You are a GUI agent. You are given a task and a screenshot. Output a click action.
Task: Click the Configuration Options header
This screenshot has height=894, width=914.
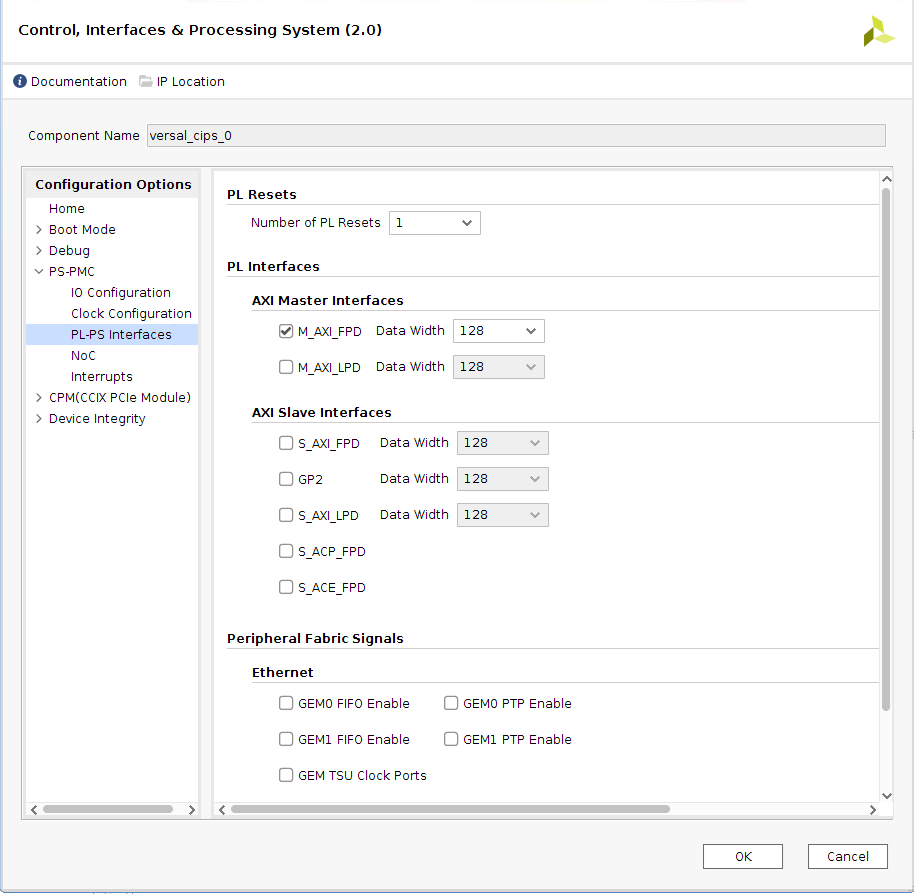(x=113, y=184)
